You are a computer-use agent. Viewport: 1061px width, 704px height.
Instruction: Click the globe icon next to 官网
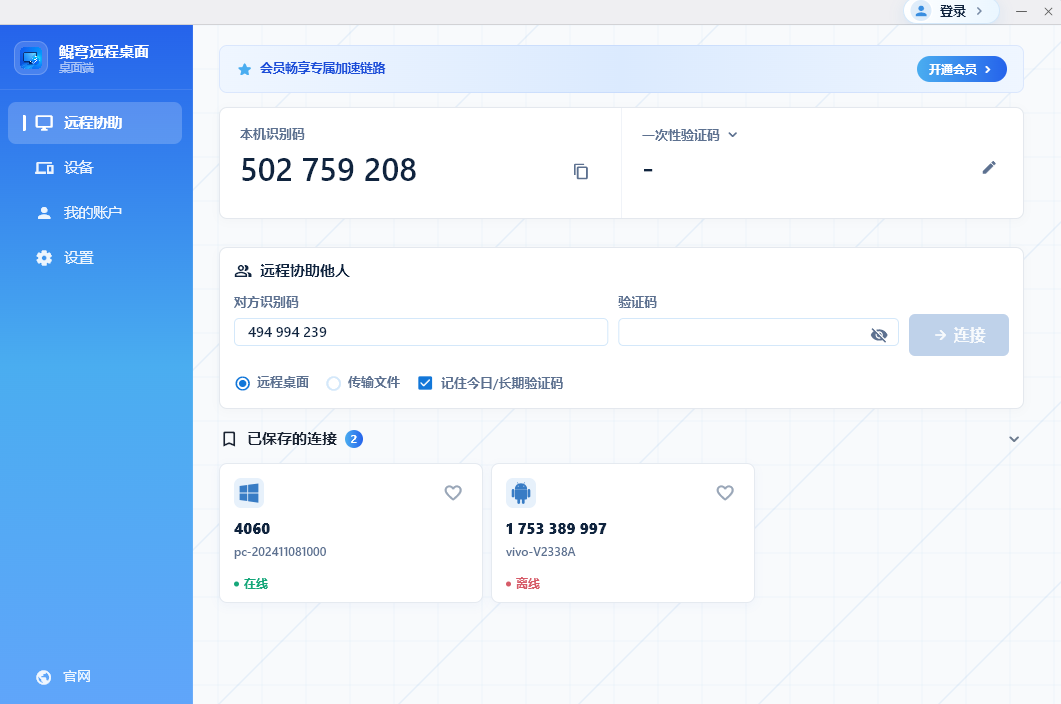pos(43,677)
